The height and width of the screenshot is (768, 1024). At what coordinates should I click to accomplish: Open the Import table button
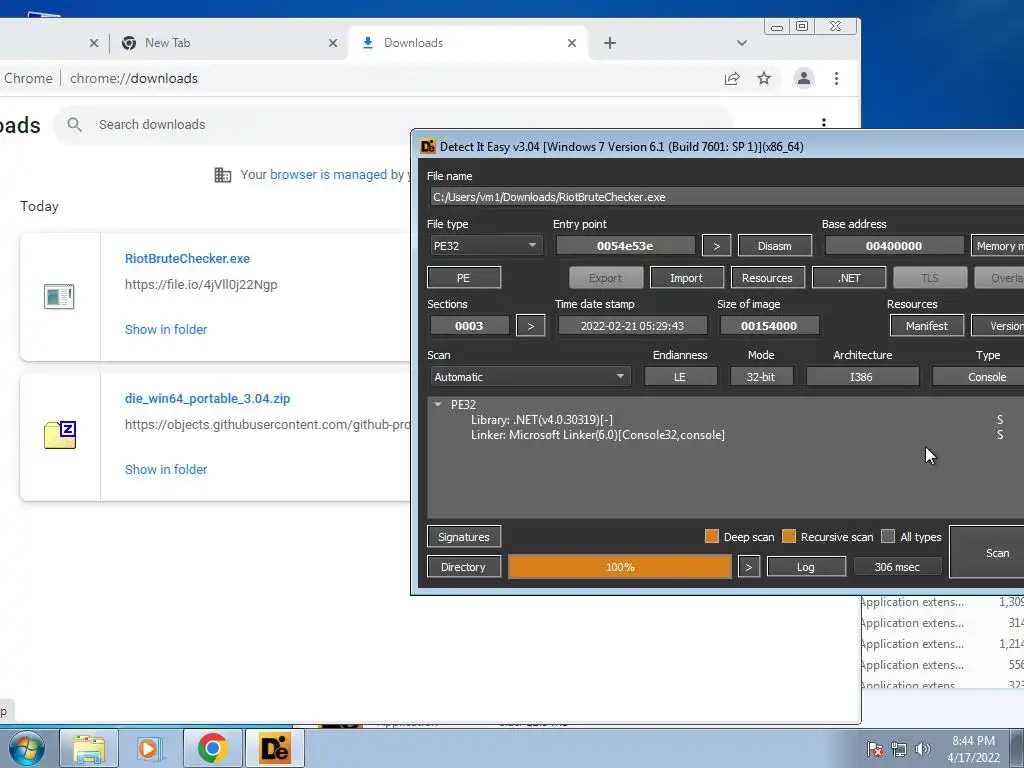pos(686,278)
